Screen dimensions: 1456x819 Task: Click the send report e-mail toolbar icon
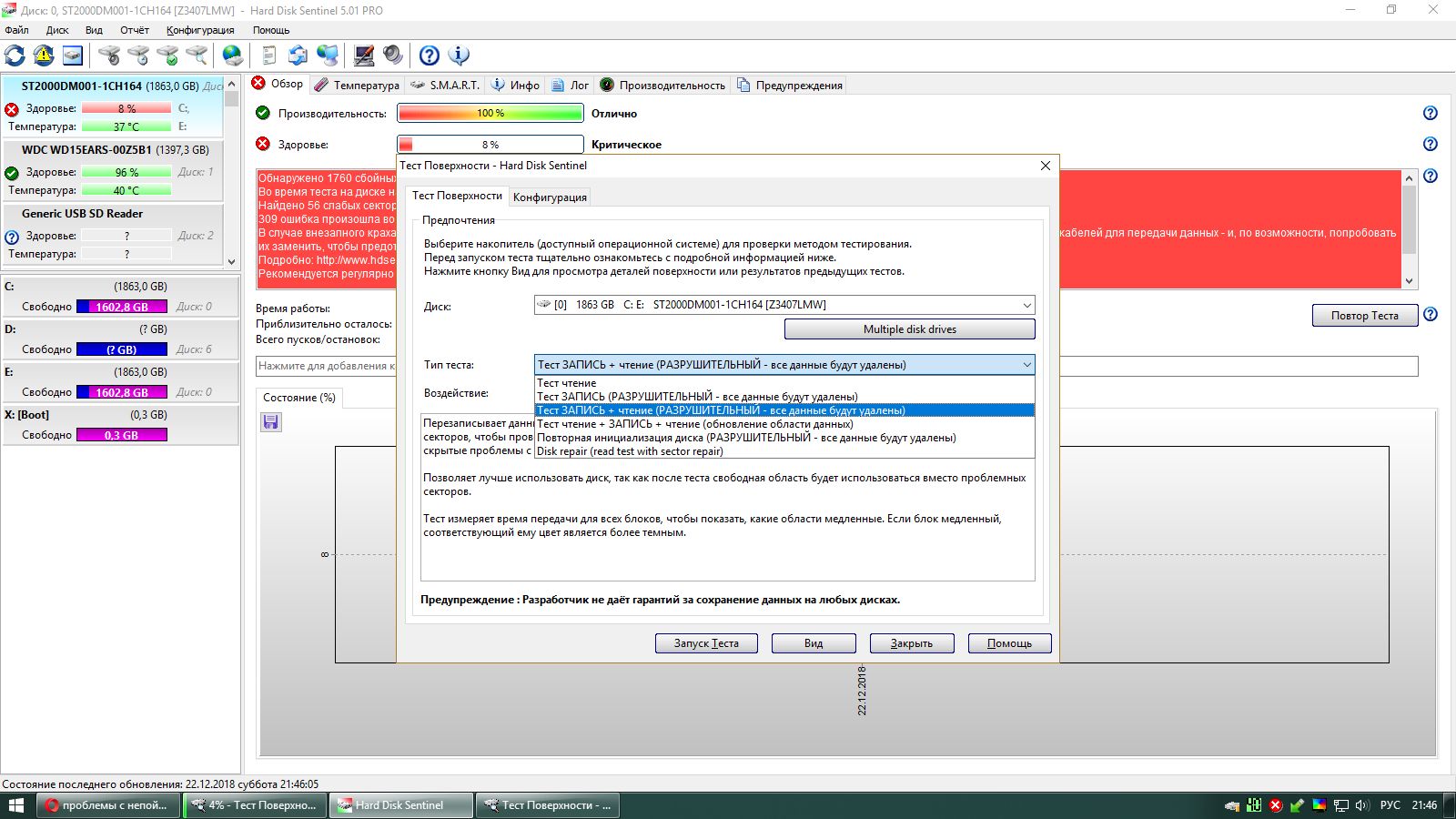tap(298, 56)
